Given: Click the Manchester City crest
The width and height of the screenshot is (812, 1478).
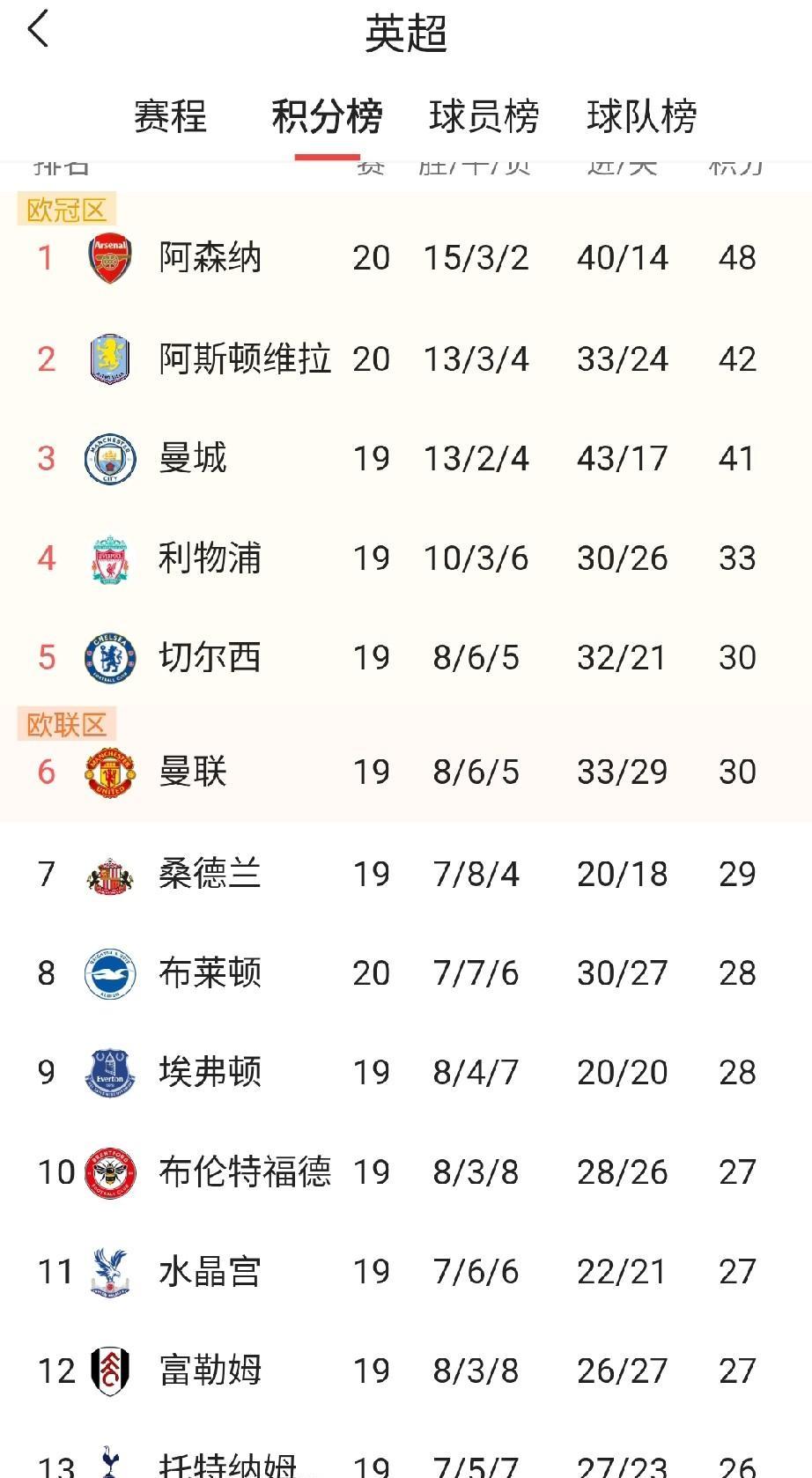Looking at the screenshot, I should pyautogui.click(x=110, y=459).
